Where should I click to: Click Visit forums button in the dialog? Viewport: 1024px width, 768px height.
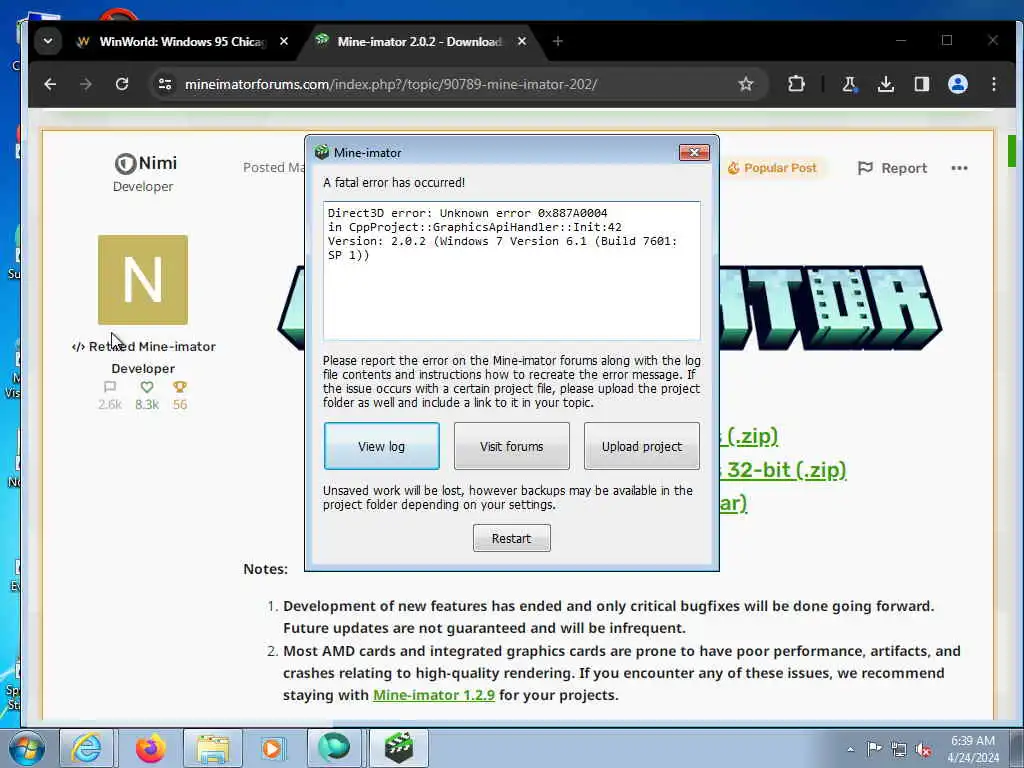click(x=511, y=446)
